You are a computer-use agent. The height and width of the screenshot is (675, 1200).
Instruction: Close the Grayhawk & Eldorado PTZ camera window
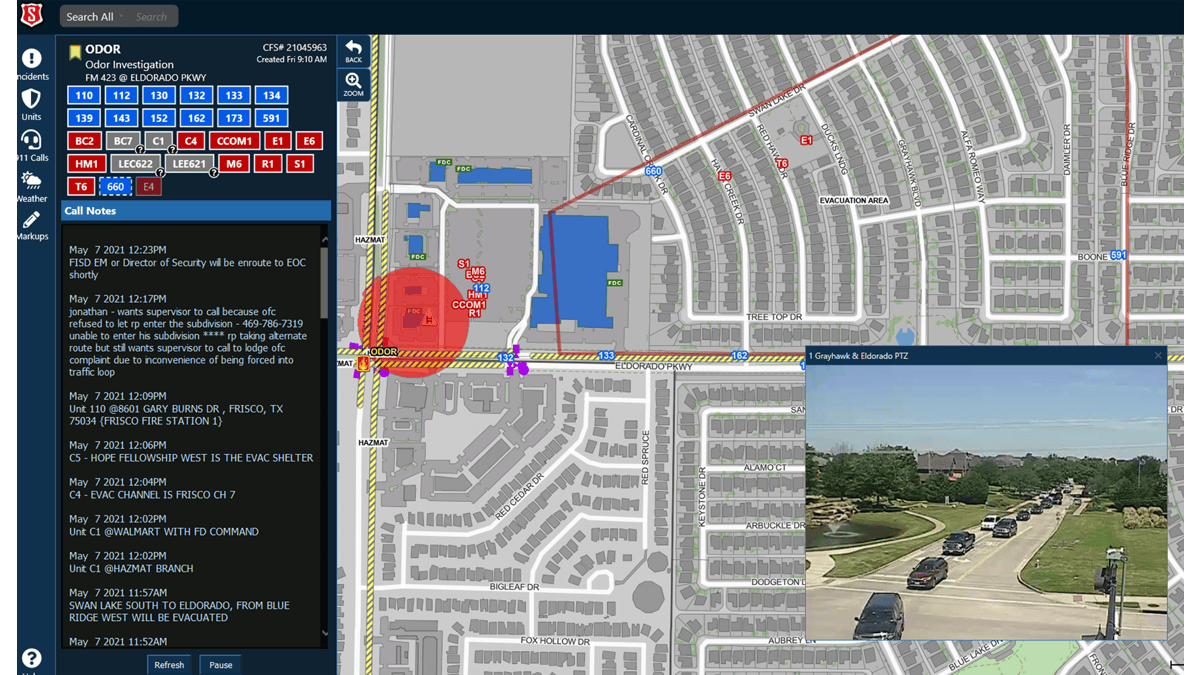click(x=1158, y=356)
